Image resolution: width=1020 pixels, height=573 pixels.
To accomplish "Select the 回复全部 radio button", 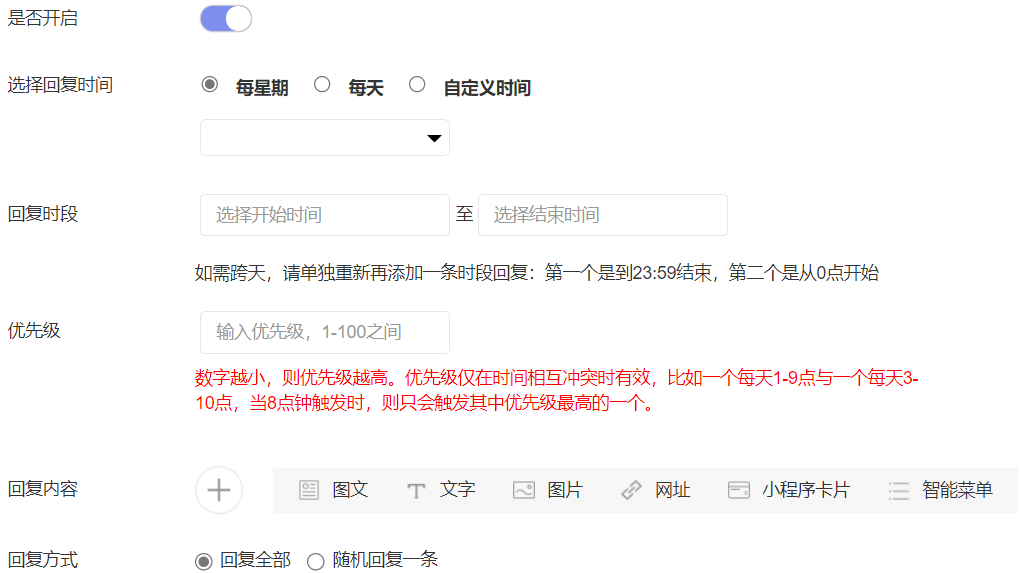I will pyautogui.click(x=204, y=561).
